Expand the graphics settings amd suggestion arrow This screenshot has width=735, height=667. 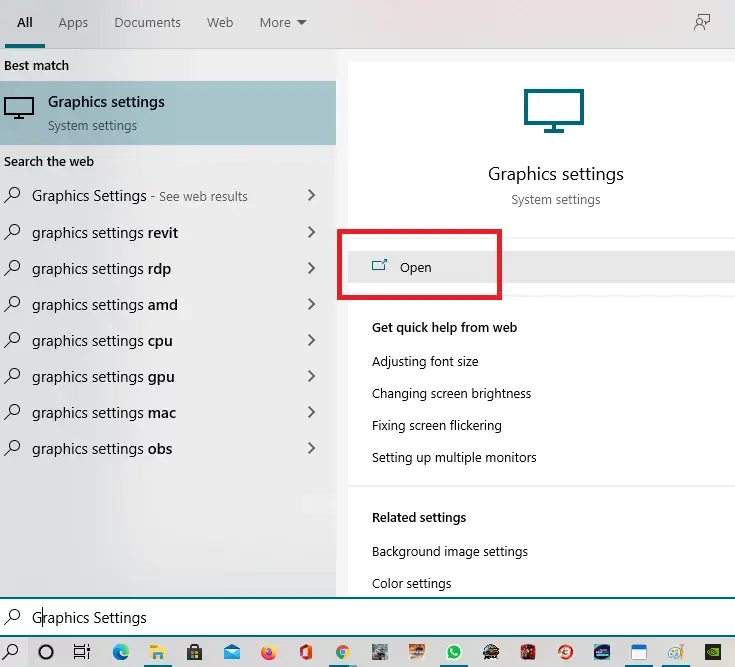[311, 304]
